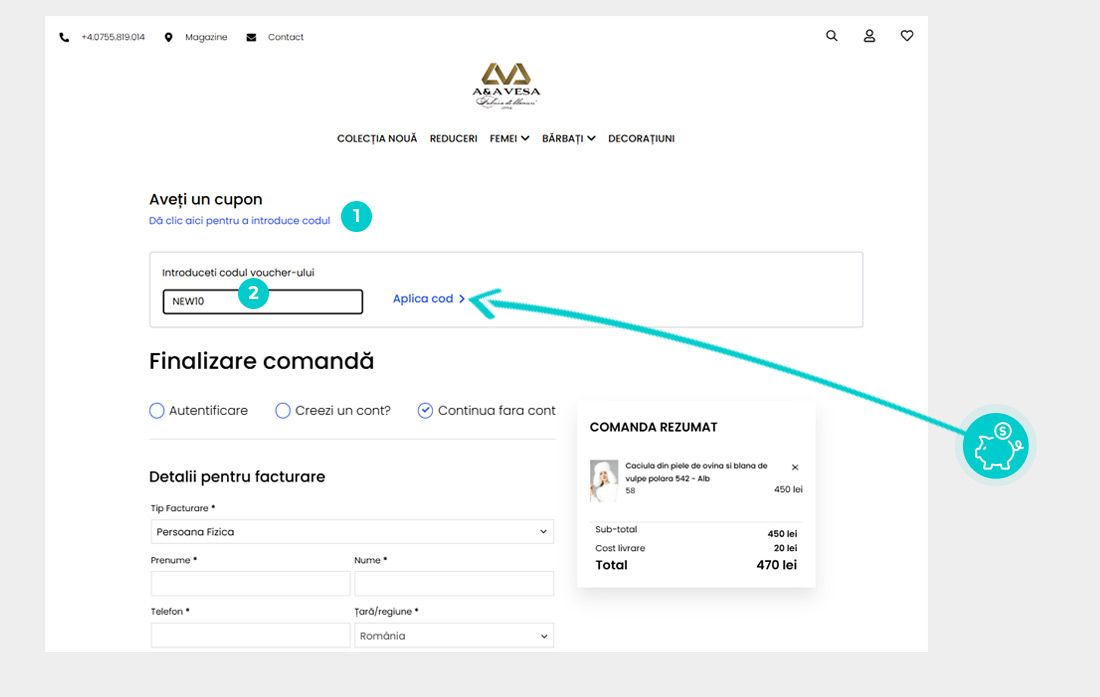Image resolution: width=1100 pixels, height=697 pixels.
Task: Click the Aplica cod link
Action: tap(428, 299)
